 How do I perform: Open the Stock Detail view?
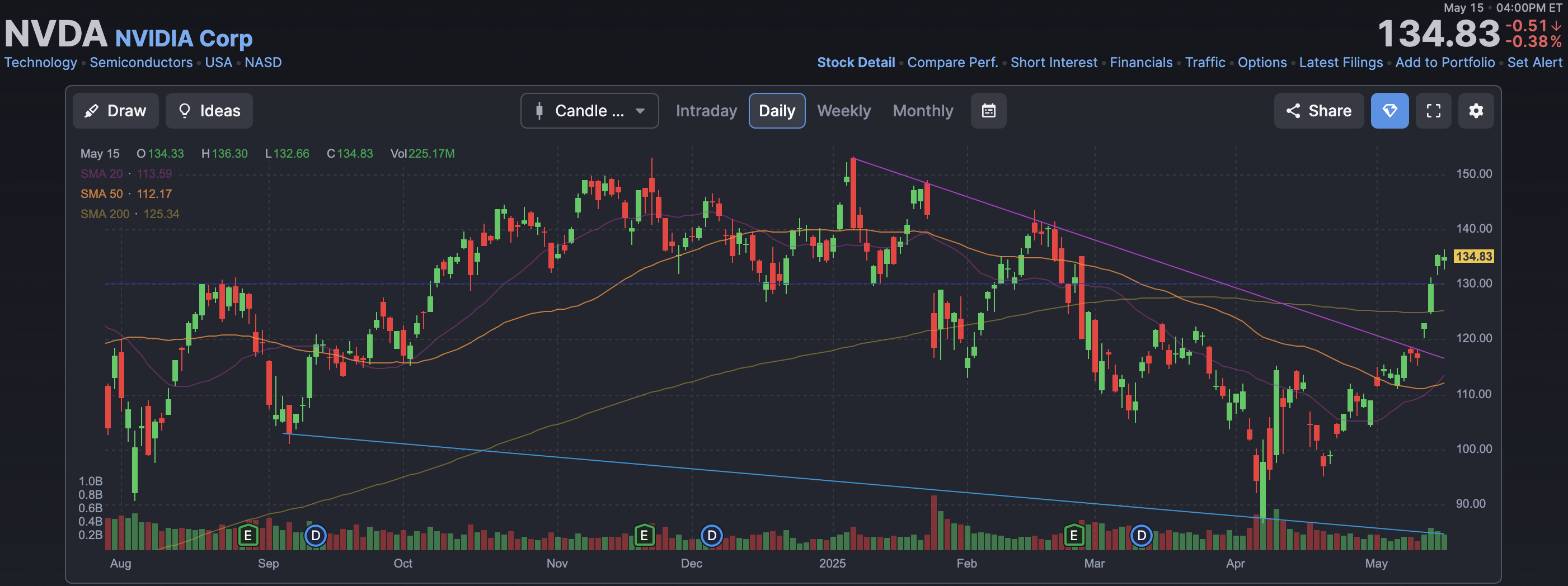(856, 63)
